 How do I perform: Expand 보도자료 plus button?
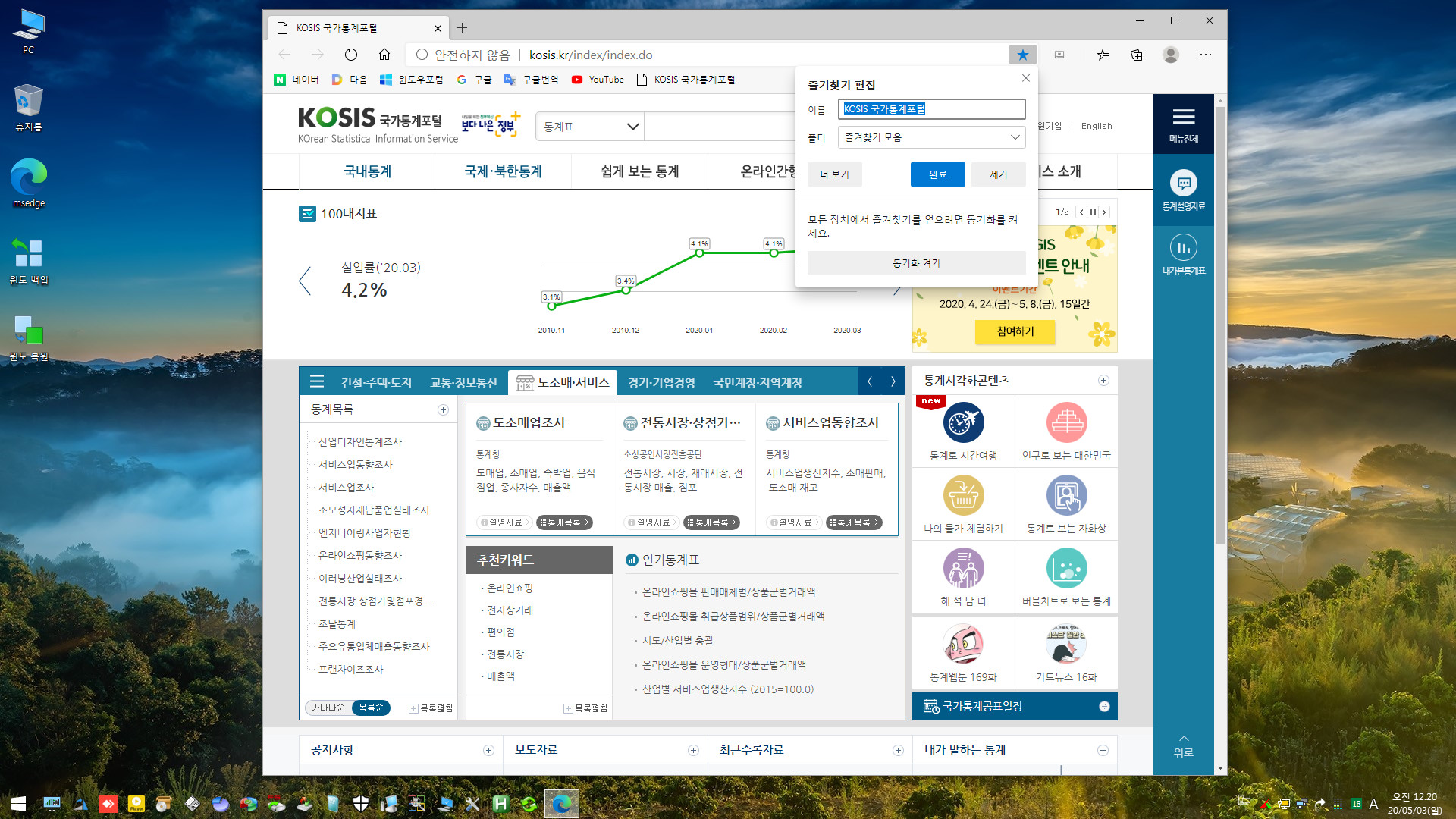(693, 750)
